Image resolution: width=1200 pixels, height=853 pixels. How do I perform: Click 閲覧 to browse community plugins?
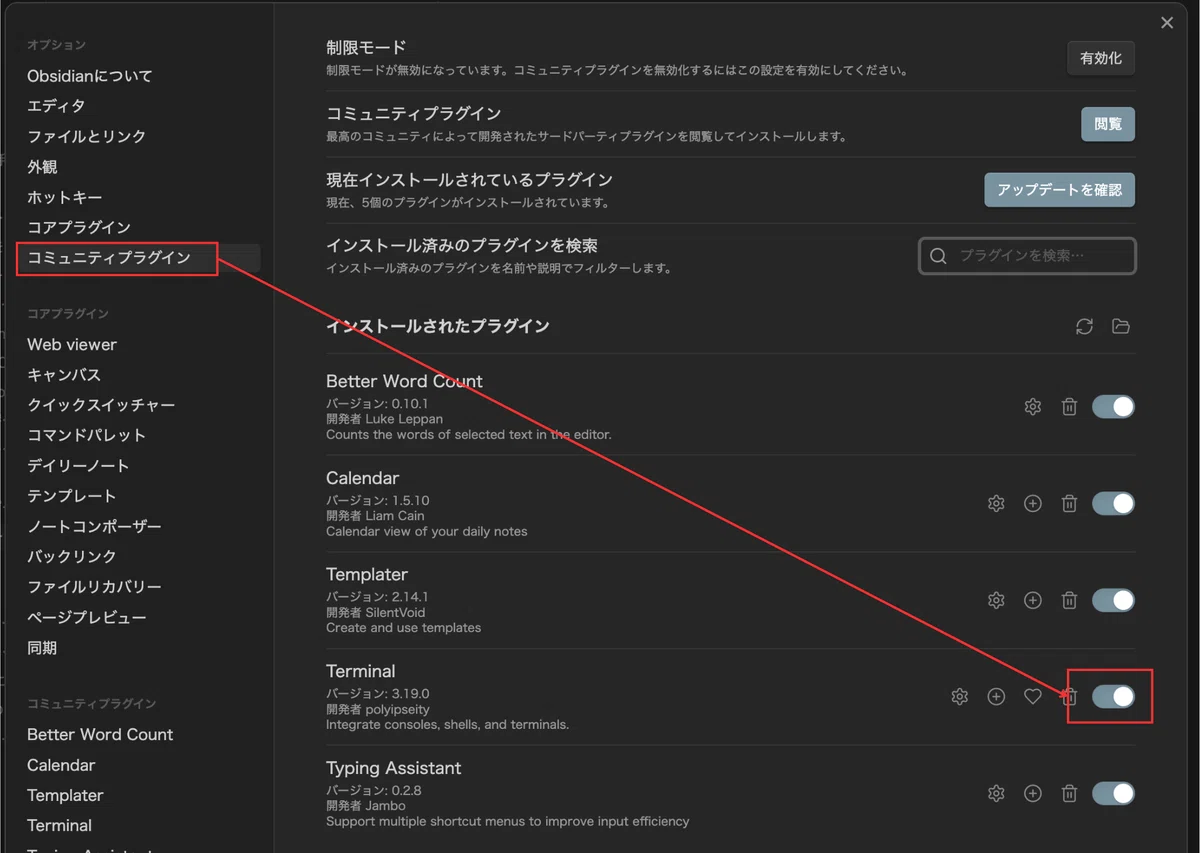(1108, 124)
